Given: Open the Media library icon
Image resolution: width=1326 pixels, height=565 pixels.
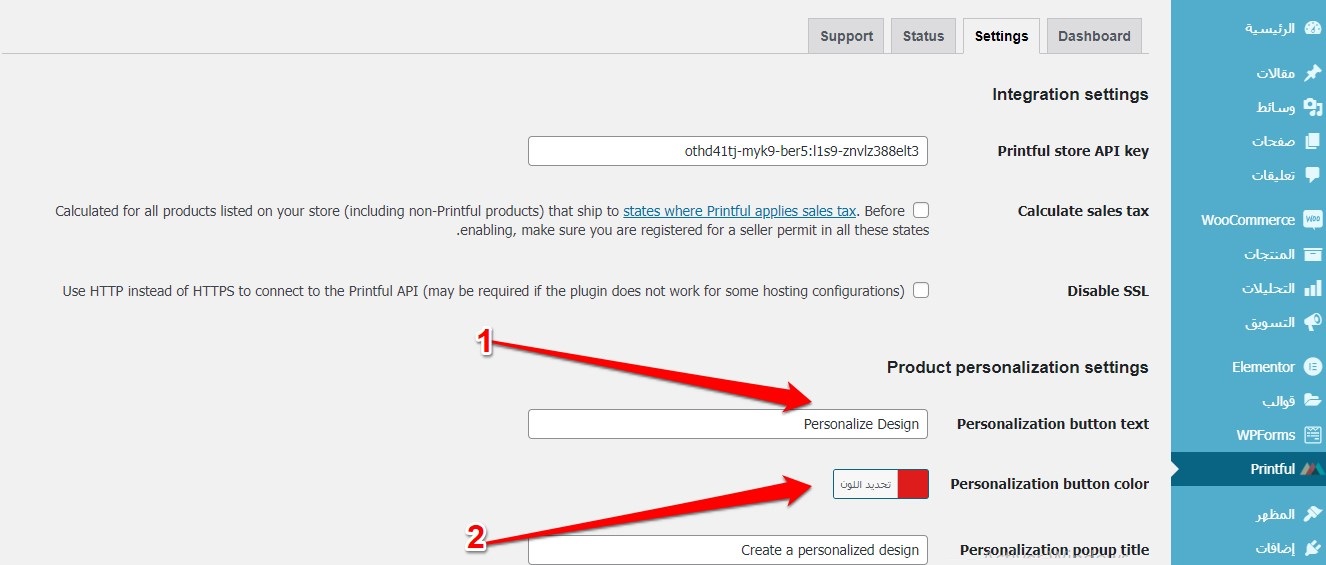Looking at the screenshot, I should 1313,107.
